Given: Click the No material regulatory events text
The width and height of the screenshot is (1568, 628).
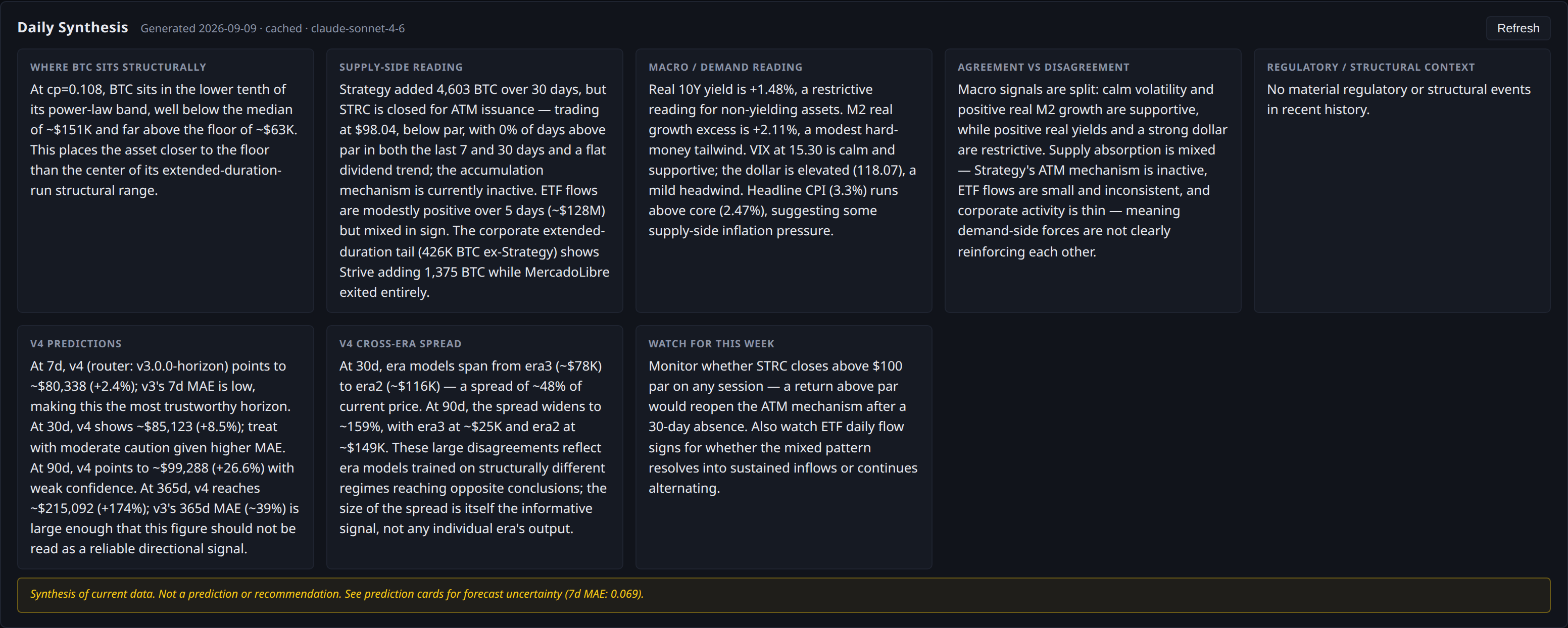Looking at the screenshot, I should (1398, 99).
